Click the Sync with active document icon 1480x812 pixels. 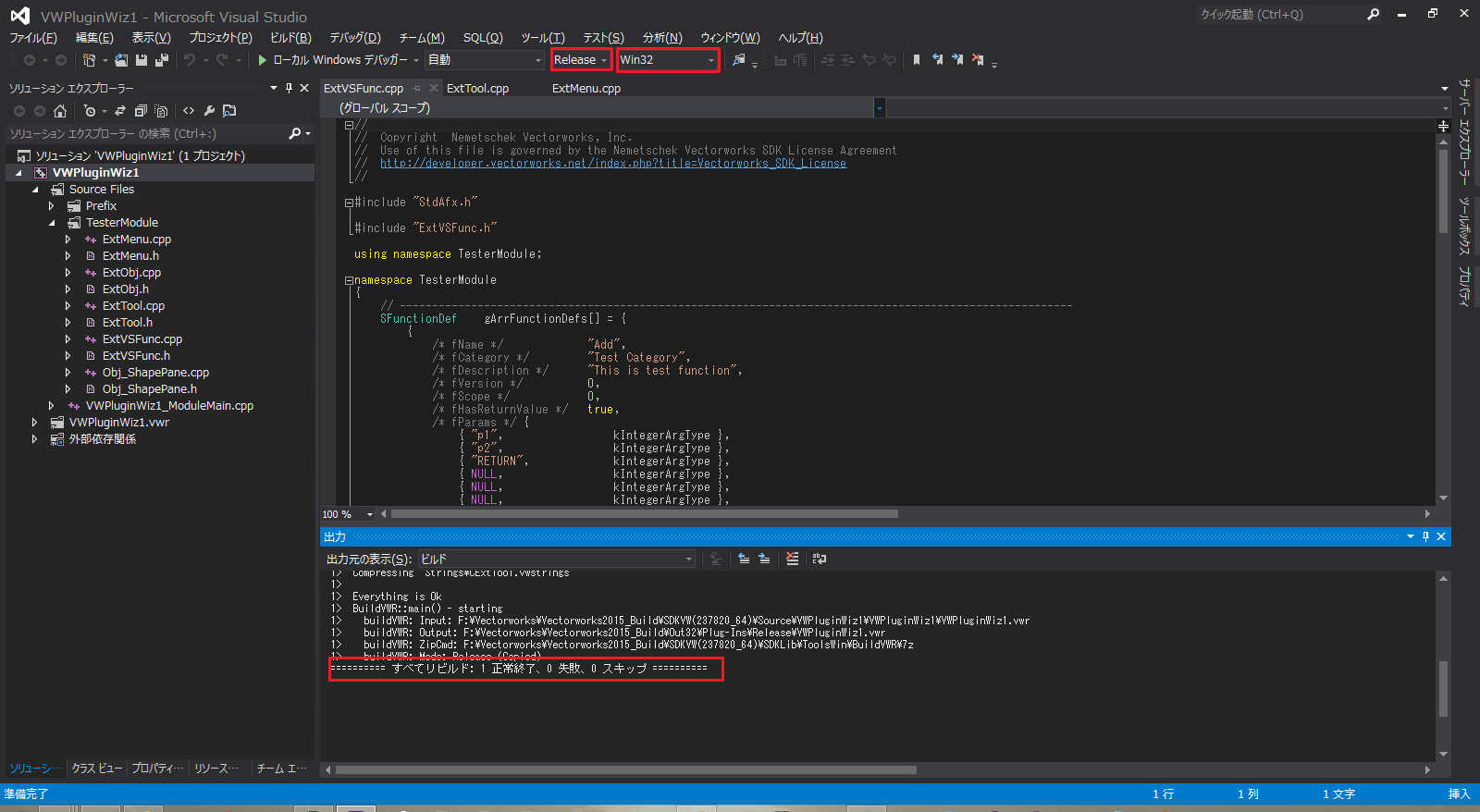[120, 111]
